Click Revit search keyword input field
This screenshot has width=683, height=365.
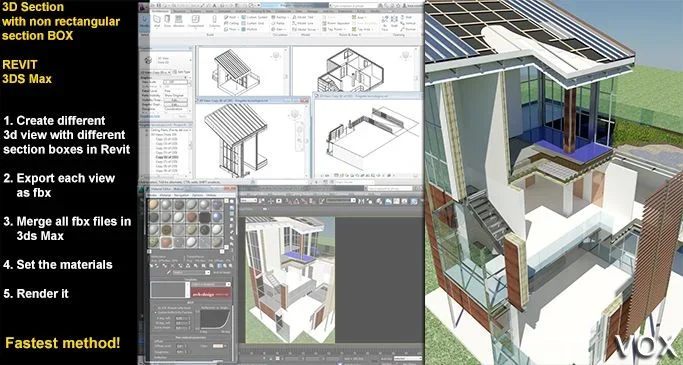click(x=354, y=6)
